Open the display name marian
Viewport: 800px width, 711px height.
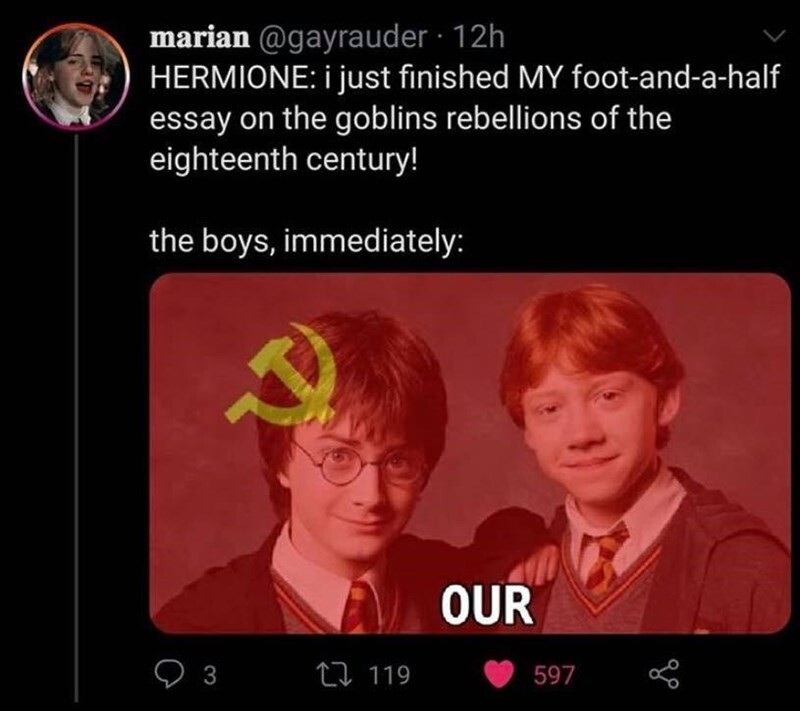pyautogui.click(x=200, y=37)
